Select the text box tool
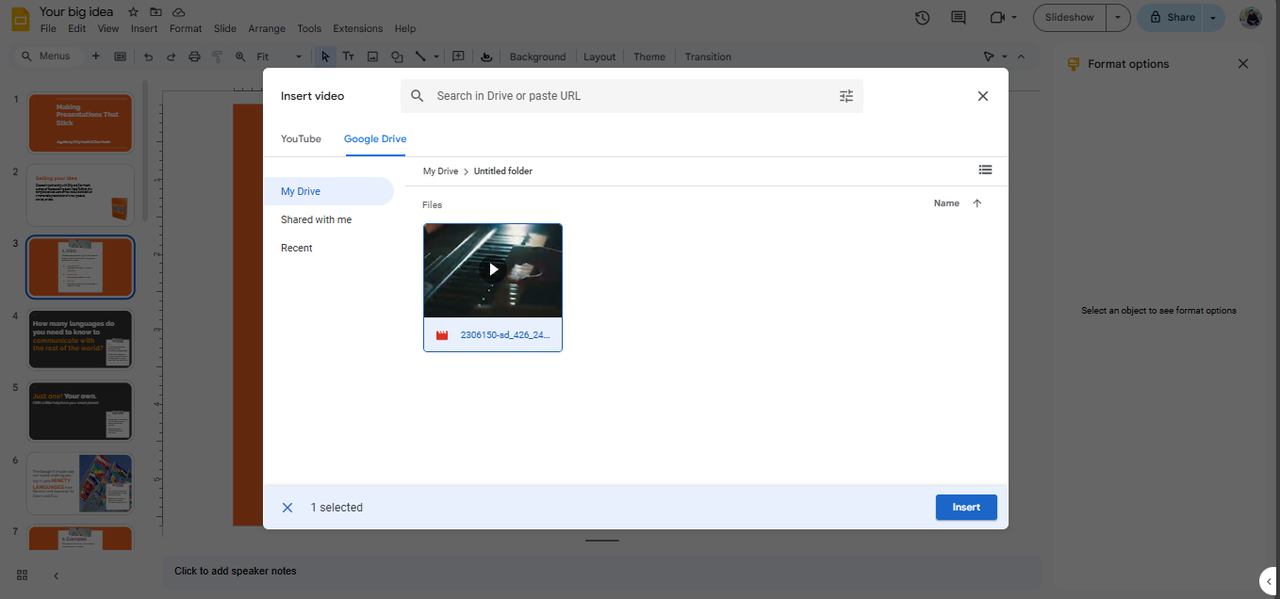Viewport: 1280px width, 599px height. (x=348, y=57)
